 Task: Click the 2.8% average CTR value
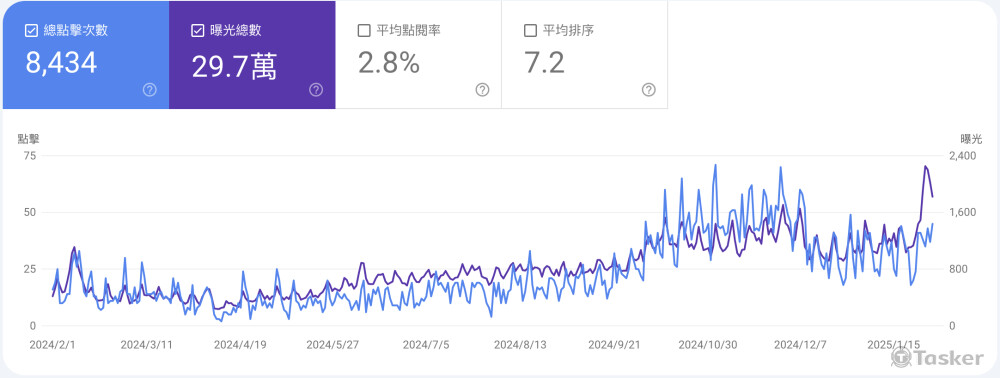388,63
